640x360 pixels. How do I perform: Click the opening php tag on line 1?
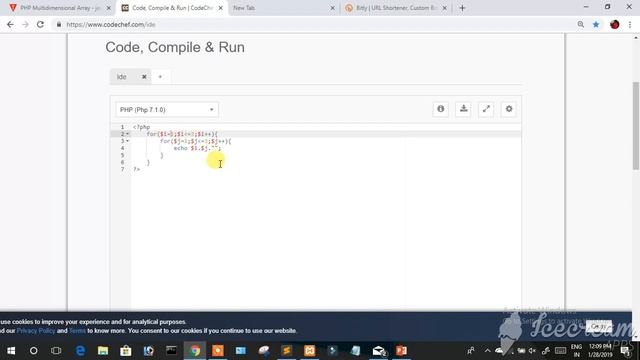[141, 127]
